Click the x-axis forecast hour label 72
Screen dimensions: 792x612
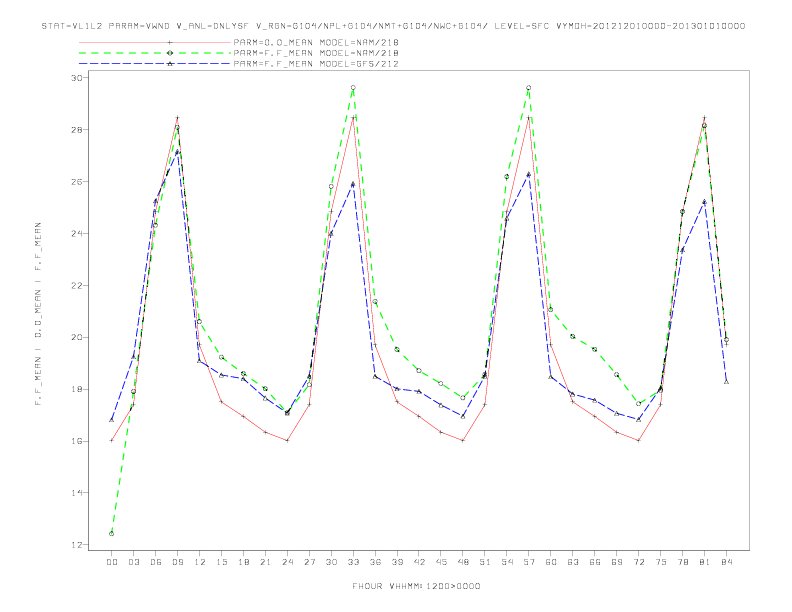click(638, 562)
